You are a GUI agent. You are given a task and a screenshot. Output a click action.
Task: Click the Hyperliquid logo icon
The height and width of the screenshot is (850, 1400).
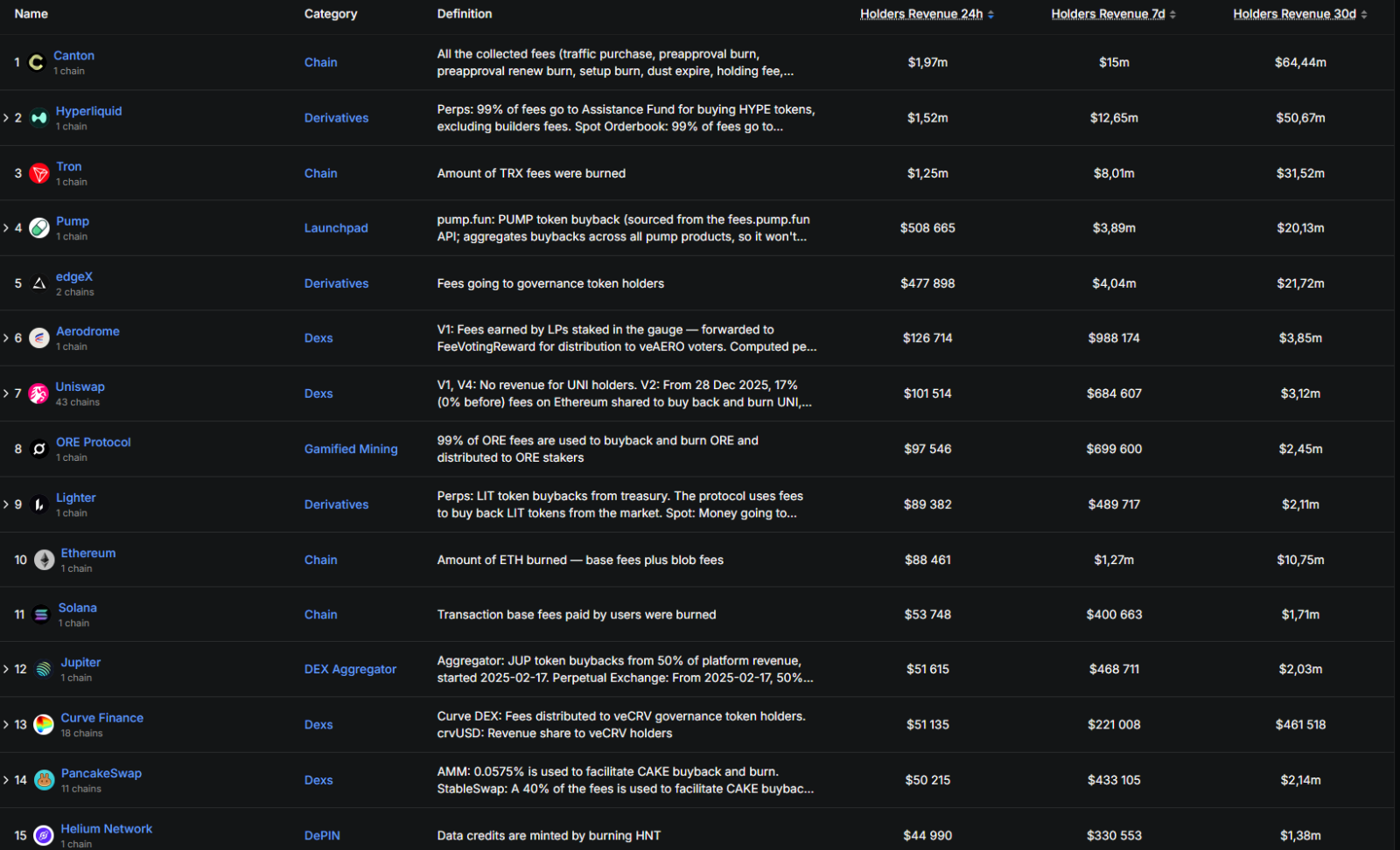coord(39,118)
